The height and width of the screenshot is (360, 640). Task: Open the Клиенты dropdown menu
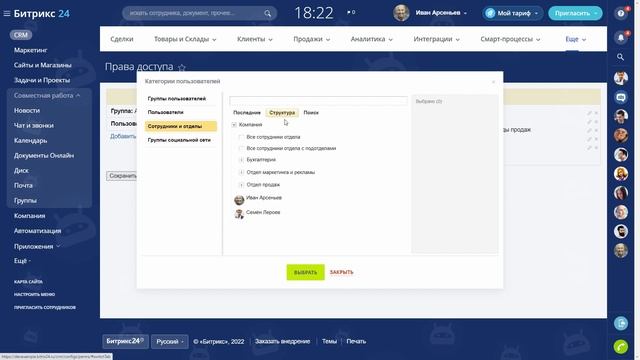coord(255,39)
